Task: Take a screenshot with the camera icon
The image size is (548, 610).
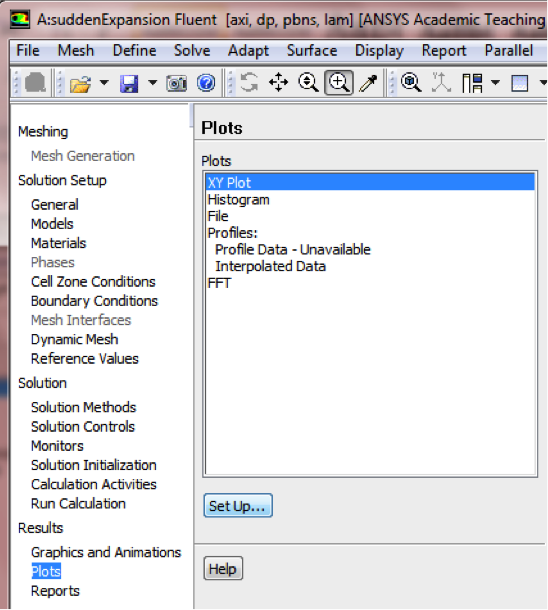Action: (x=177, y=83)
